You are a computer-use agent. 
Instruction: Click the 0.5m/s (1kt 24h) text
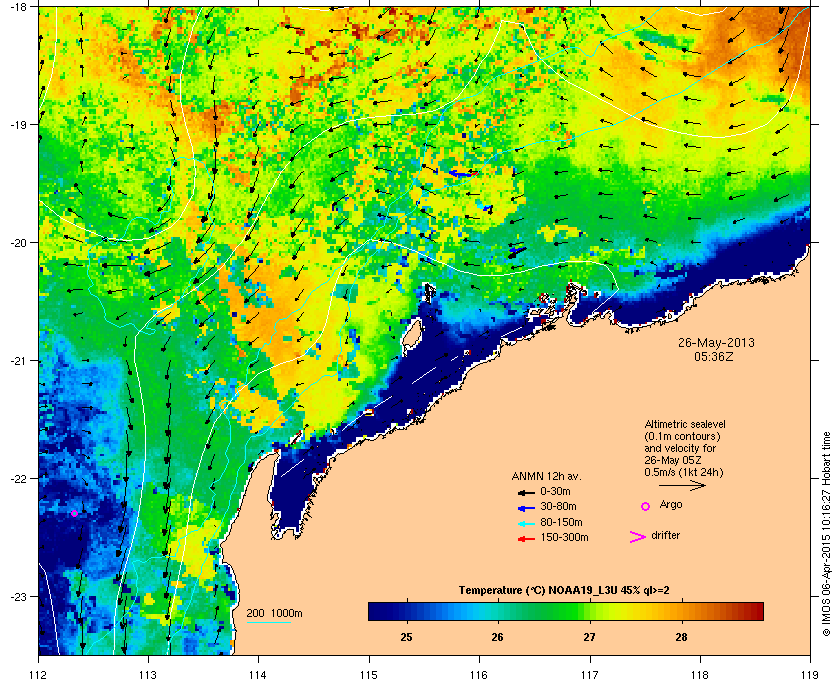click(x=684, y=473)
